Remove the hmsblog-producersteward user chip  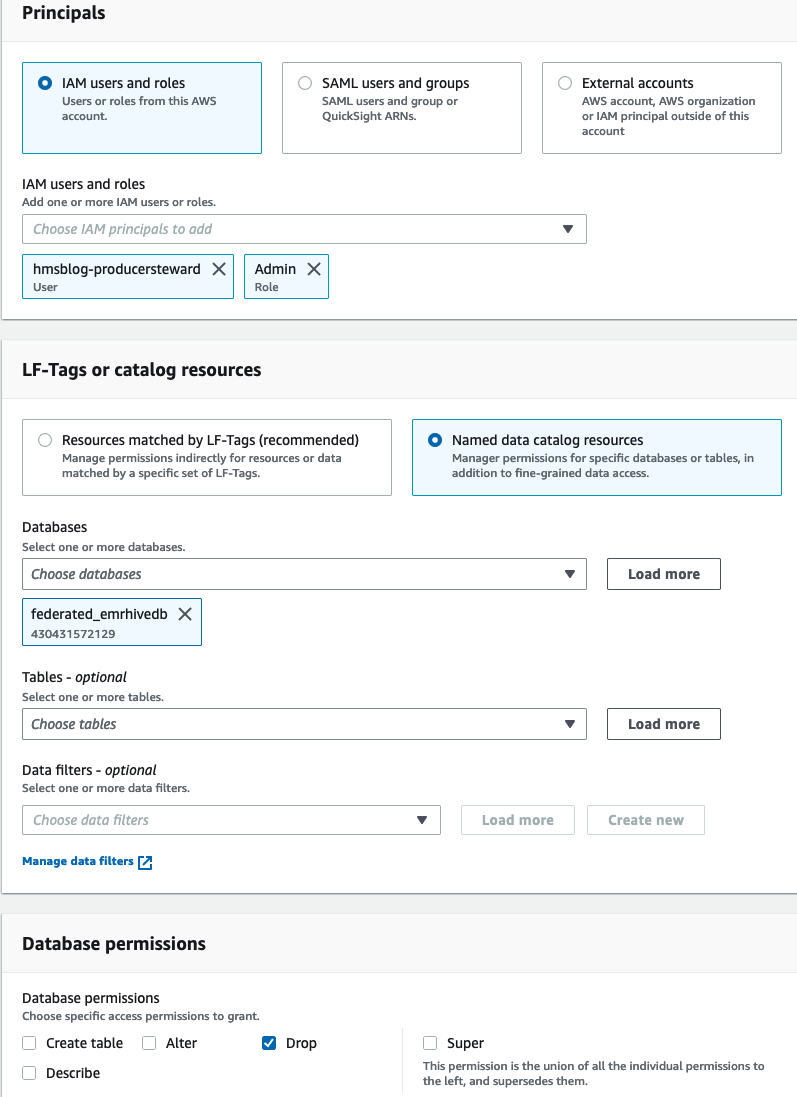coord(219,269)
